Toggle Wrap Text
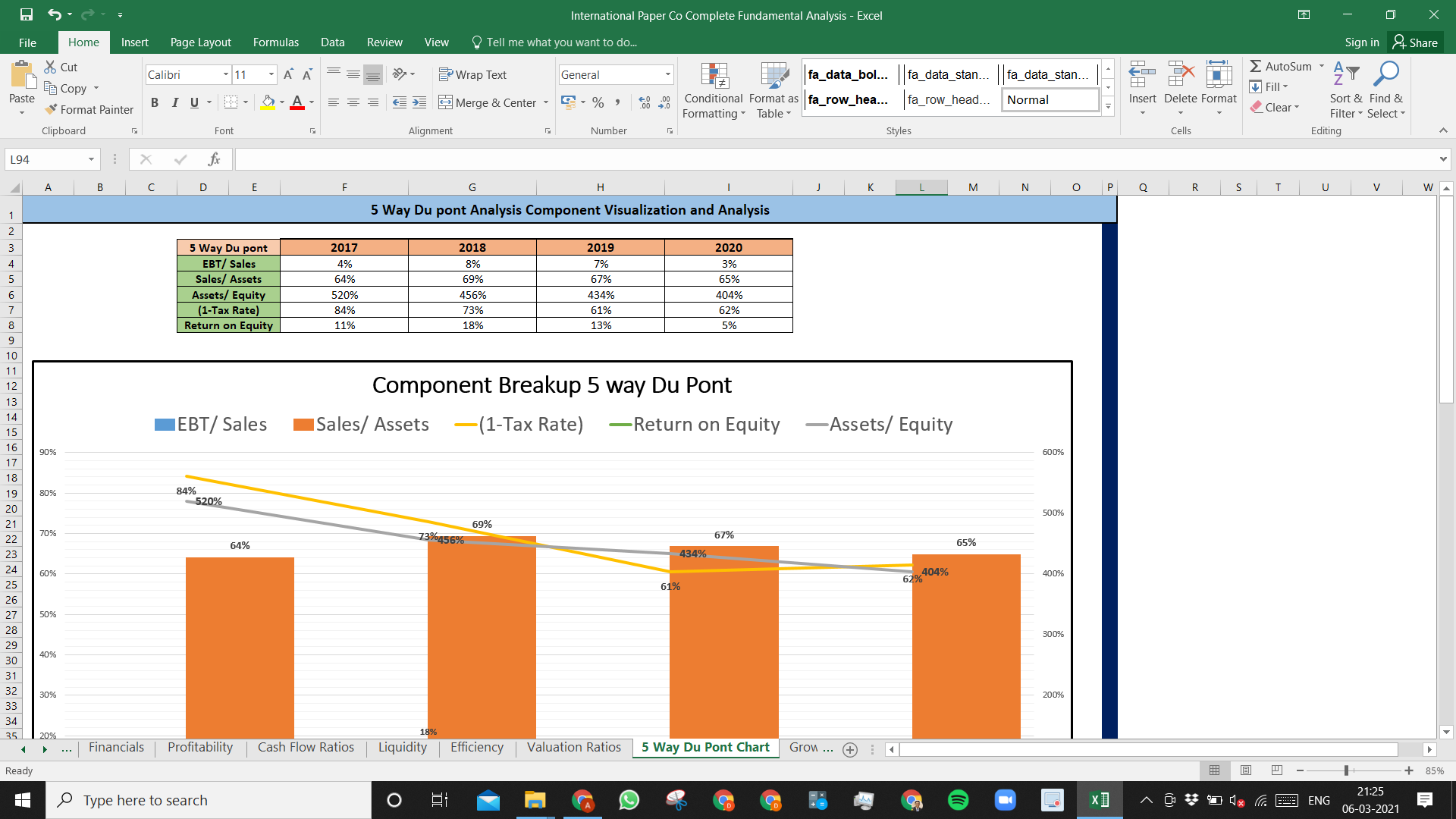The image size is (1456, 819). pos(472,74)
